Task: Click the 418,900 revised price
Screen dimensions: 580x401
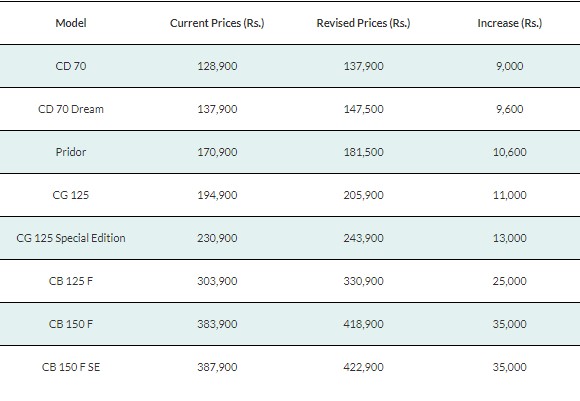Action: click(363, 324)
